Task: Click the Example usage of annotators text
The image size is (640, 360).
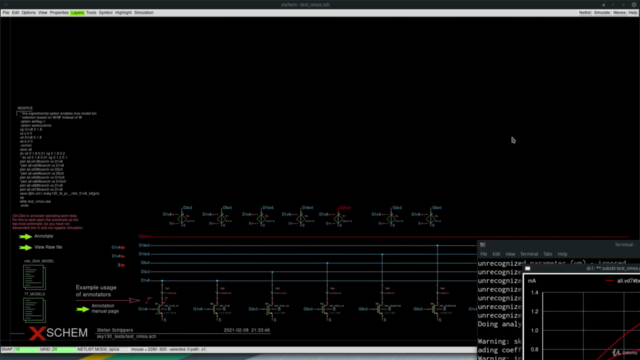Action: (x=96, y=291)
